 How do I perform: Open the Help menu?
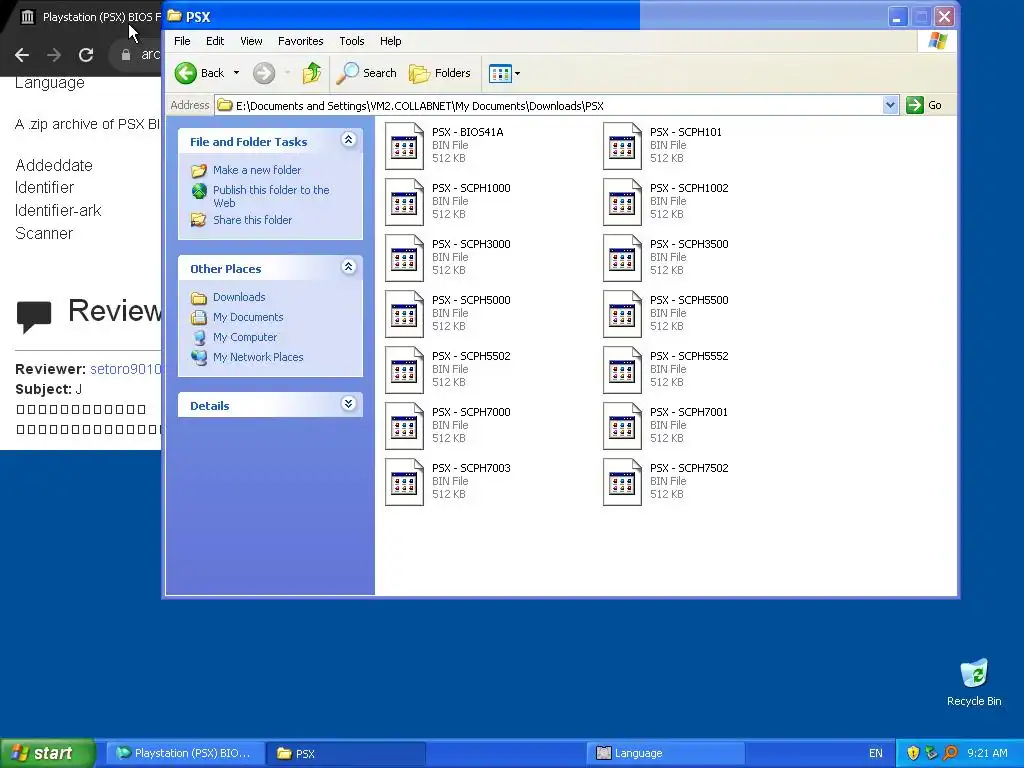click(391, 41)
